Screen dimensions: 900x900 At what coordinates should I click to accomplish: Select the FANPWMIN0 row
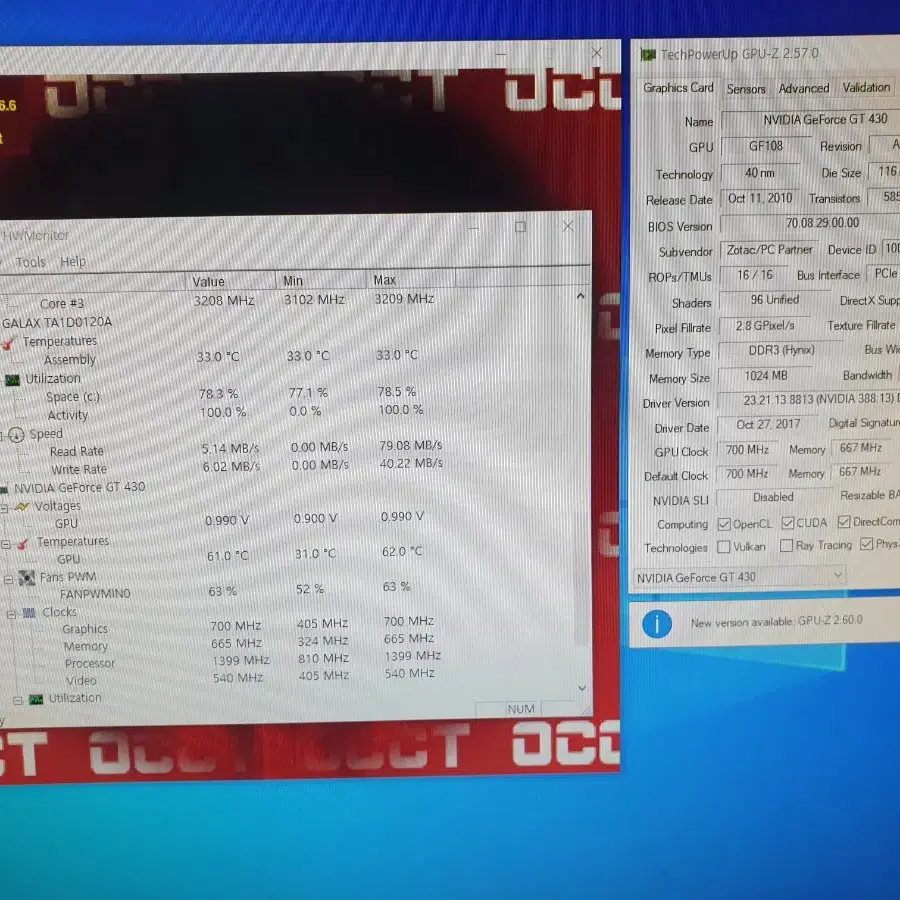point(95,594)
